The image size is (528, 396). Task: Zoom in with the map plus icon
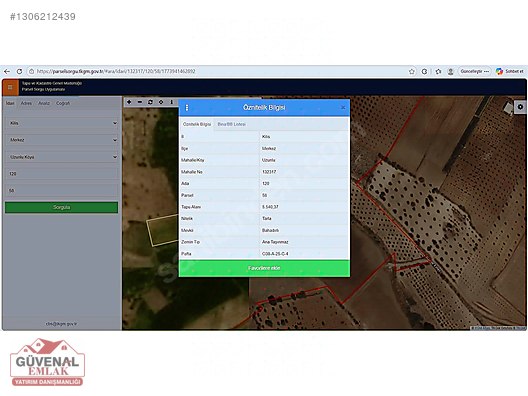point(129,102)
